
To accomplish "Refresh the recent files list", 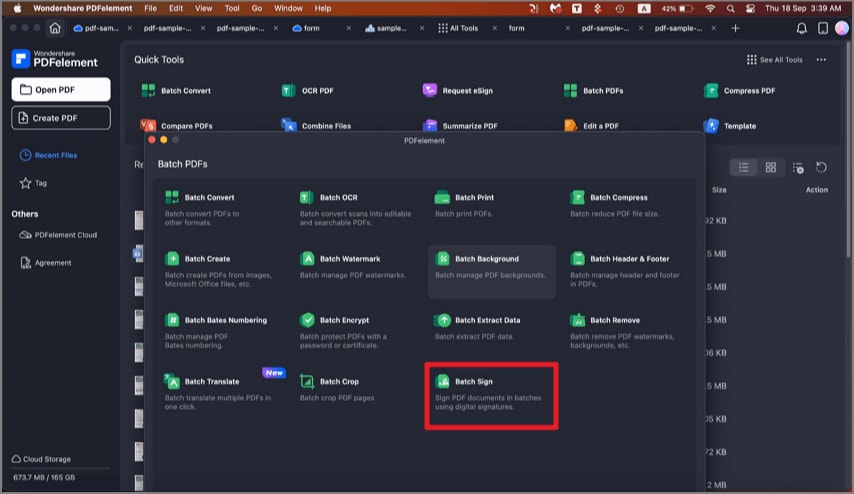I will pos(821,167).
